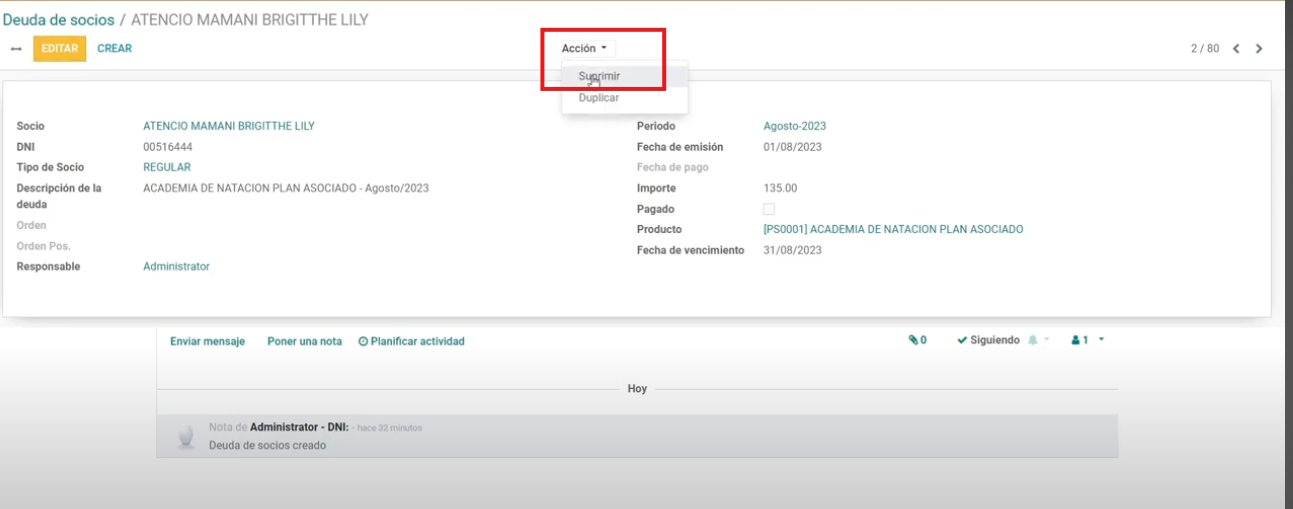Click the Orden Pos. field label

click(43, 246)
